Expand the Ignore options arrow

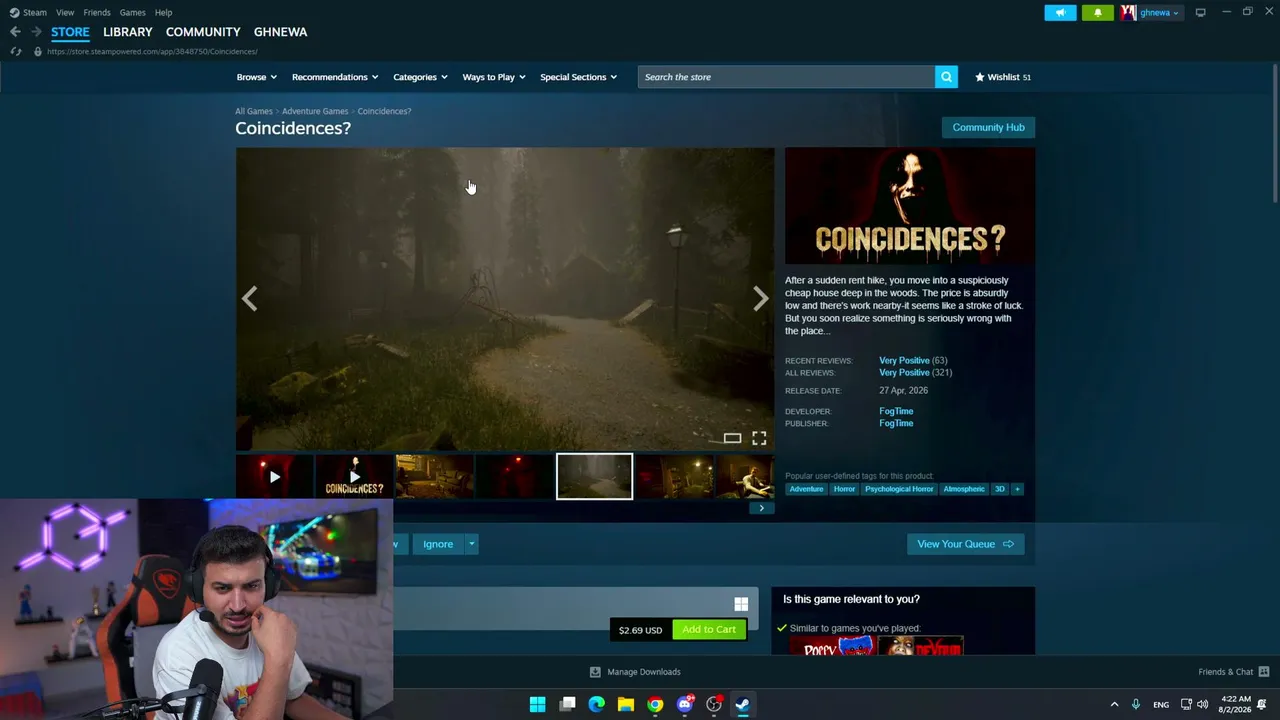pos(471,544)
